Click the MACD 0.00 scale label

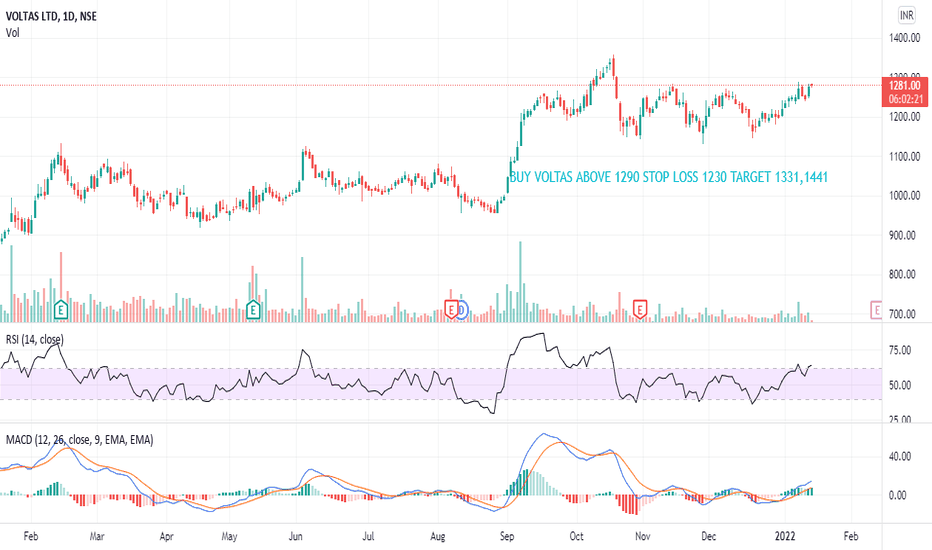coord(898,495)
